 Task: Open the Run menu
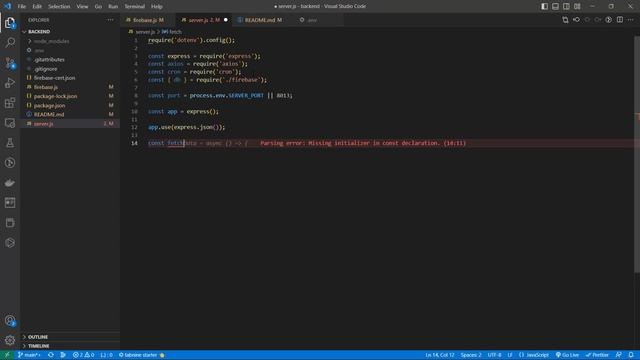(x=113, y=7)
